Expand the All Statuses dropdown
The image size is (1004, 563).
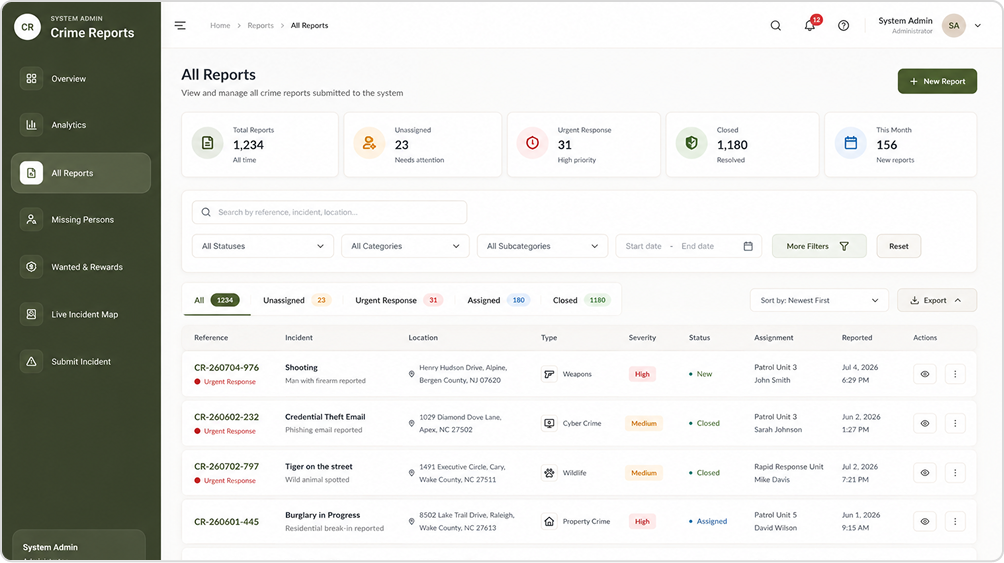click(263, 246)
